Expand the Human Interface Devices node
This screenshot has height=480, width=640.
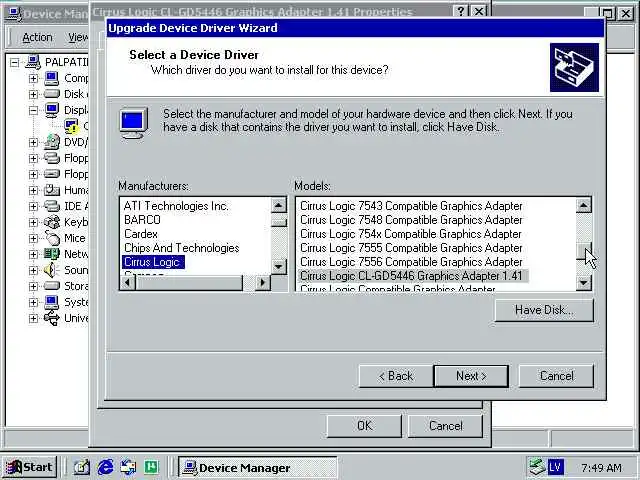(x=33, y=190)
